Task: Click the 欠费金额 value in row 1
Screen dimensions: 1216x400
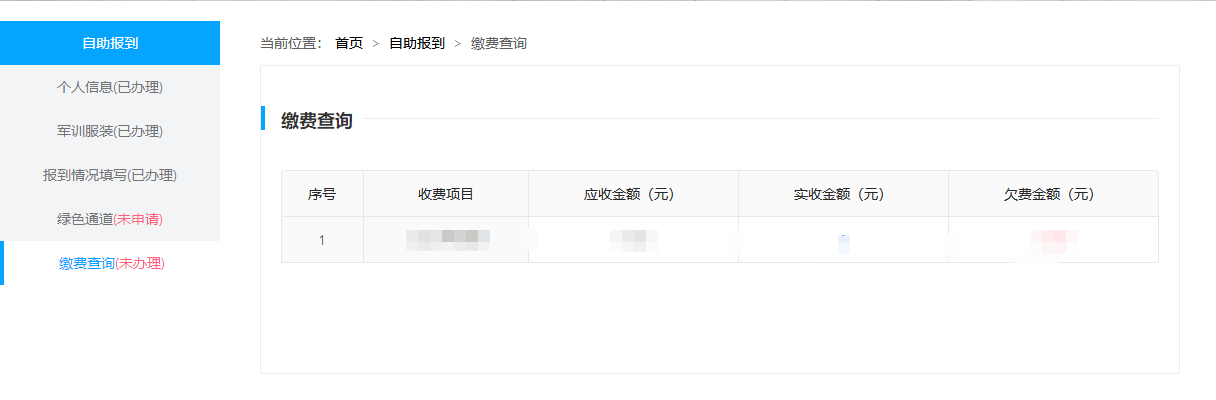Action: coord(1053,240)
